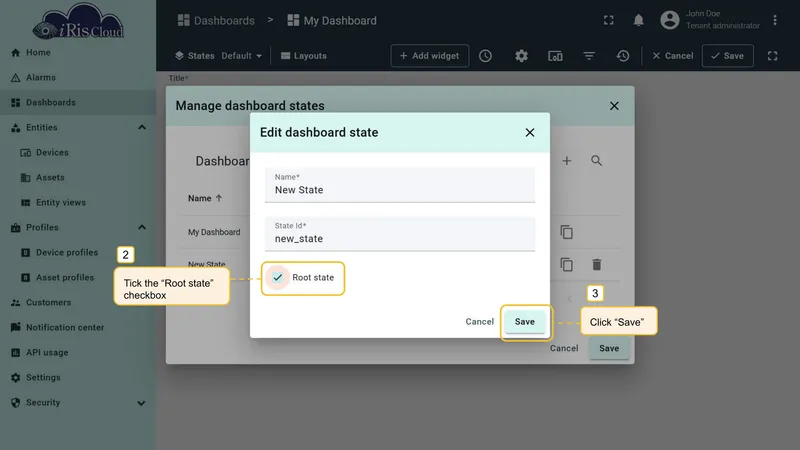
Task: Open the States layers button
Action: click(194, 56)
